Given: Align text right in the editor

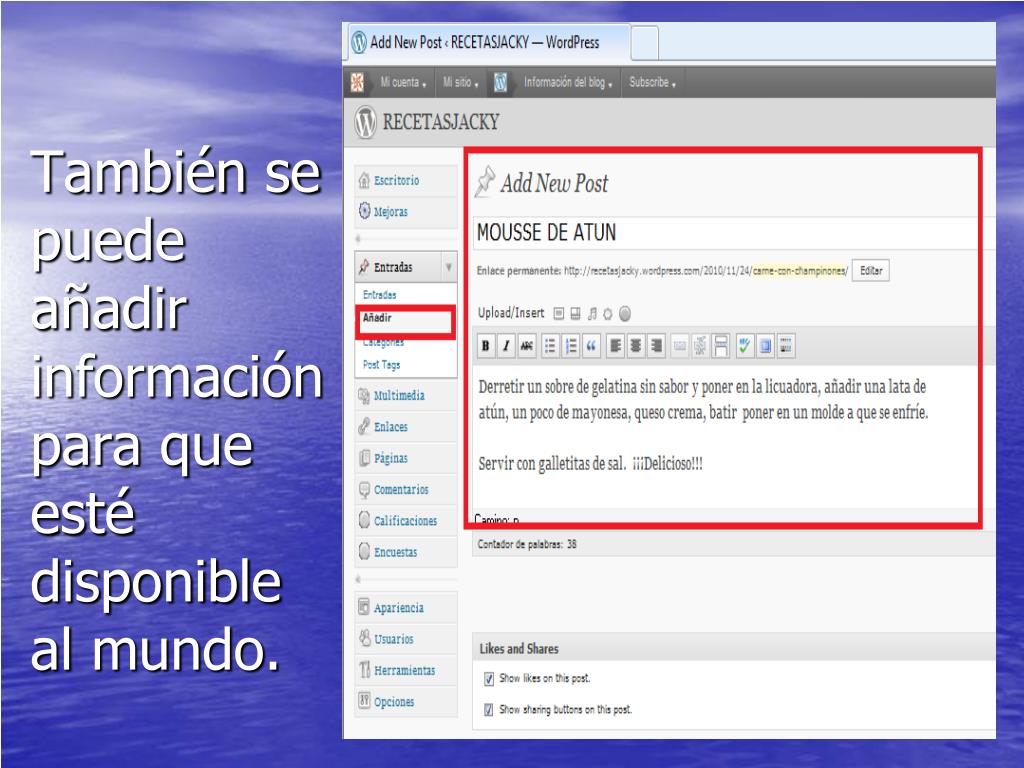Looking at the screenshot, I should coord(656,346).
